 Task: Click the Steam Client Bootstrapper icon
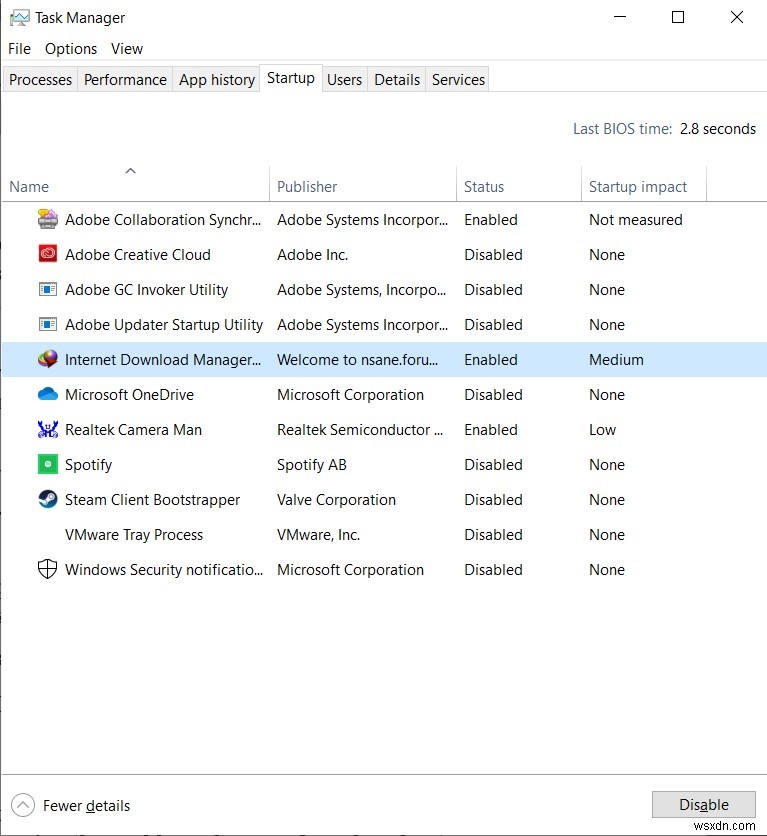click(x=47, y=499)
